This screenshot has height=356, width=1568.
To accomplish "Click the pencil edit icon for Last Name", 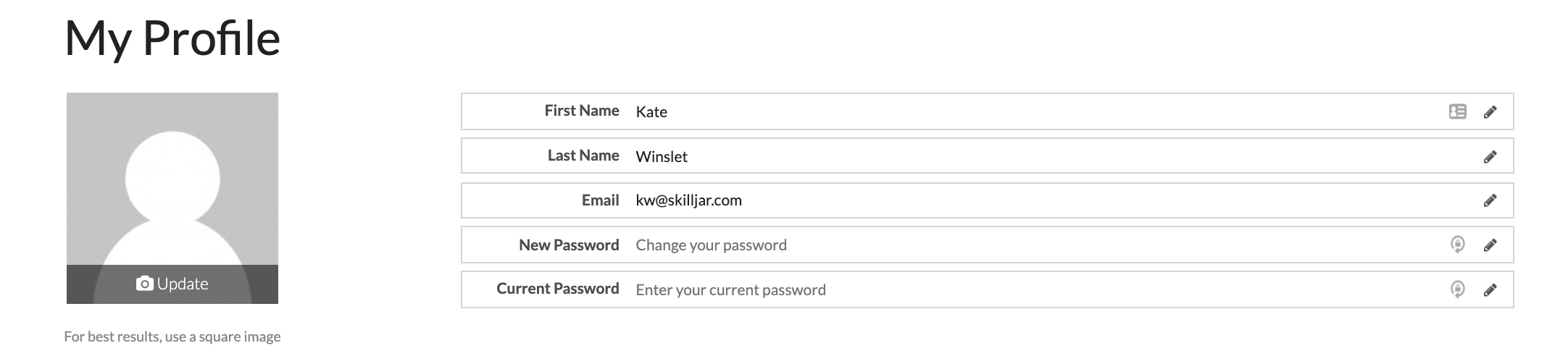I will [x=1490, y=157].
